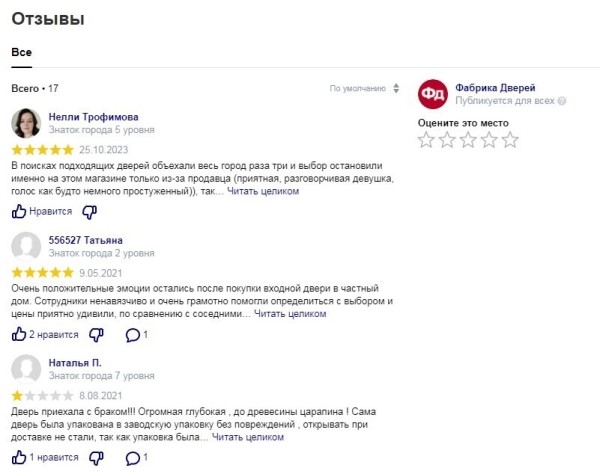The image size is (600, 474).
Task: Rate this place one star
Action: point(425,141)
